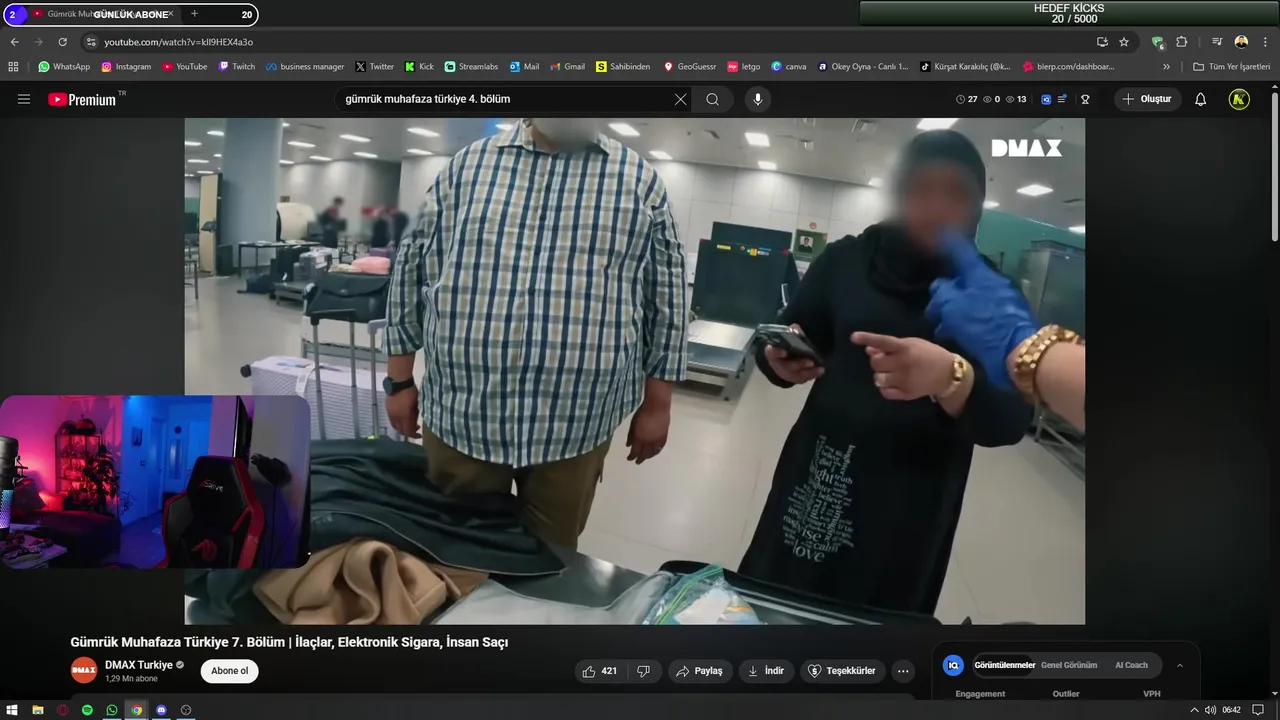Open the Sahibinden bookmark

point(623,67)
